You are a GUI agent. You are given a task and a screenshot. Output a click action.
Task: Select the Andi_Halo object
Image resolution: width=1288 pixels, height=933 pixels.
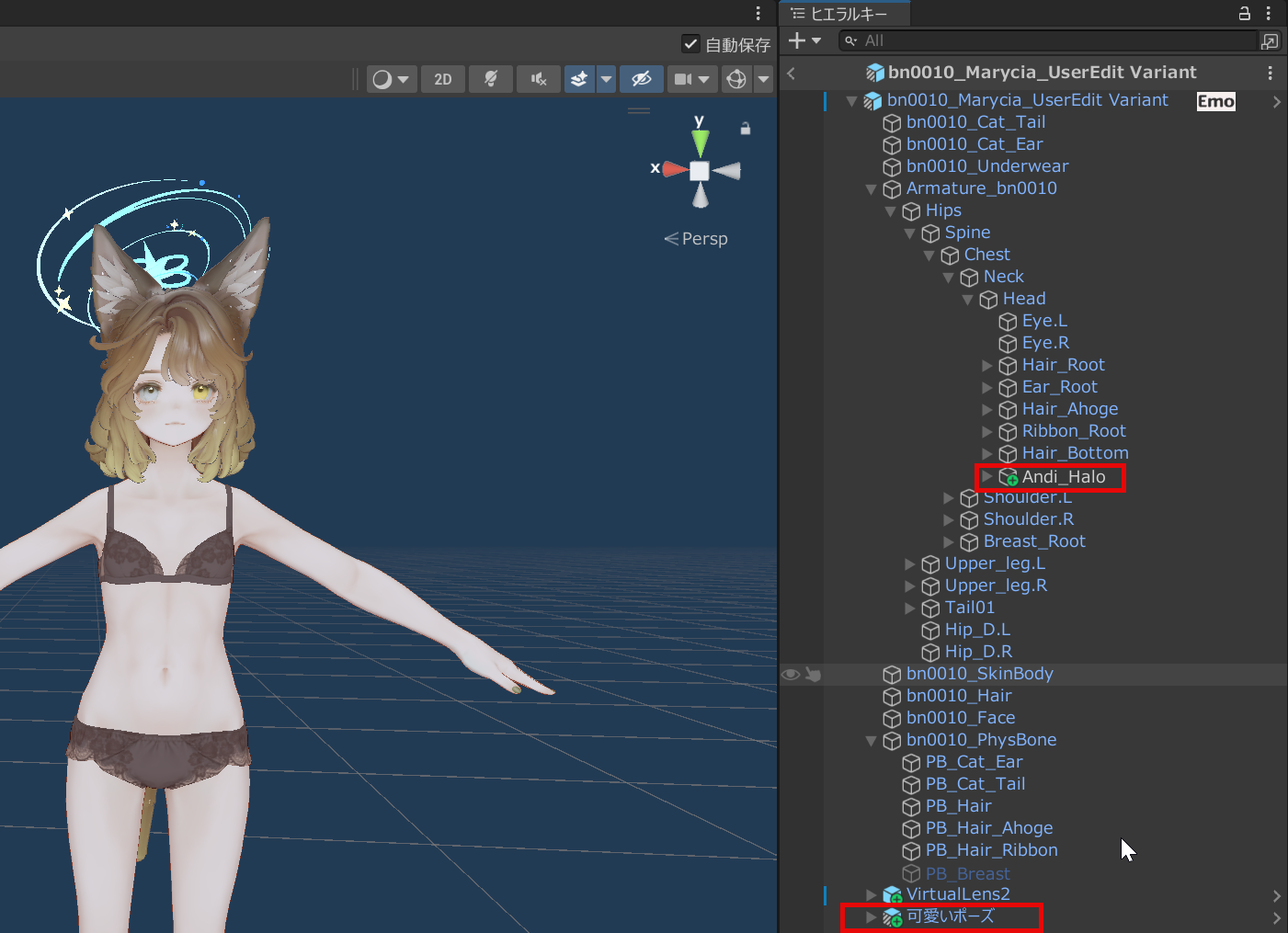[x=1064, y=477]
